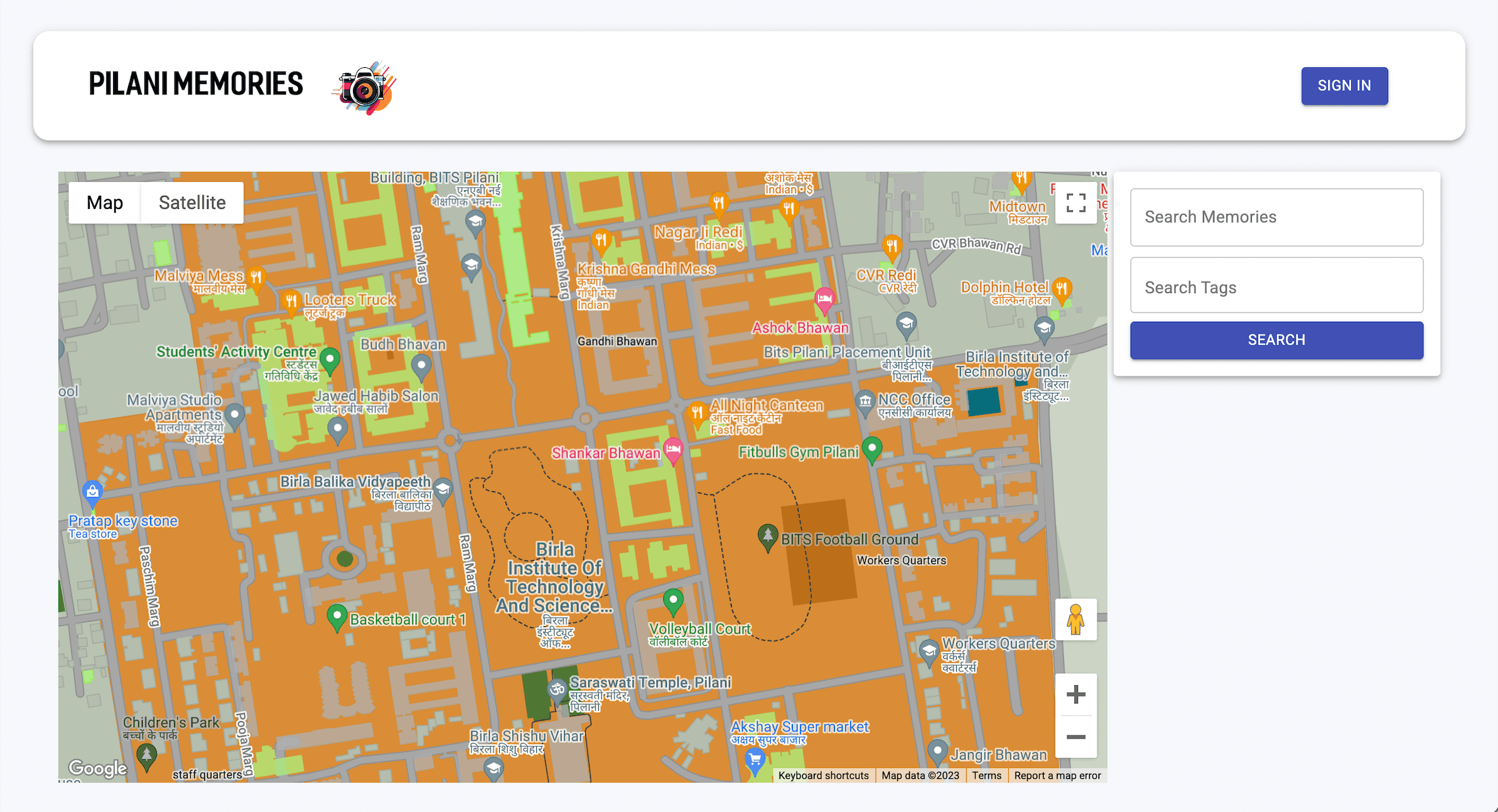Click the Pilani Memories camera logo
Viewport: 1498px width, 812px height.
pyautogui.click(x=364, y=87)
